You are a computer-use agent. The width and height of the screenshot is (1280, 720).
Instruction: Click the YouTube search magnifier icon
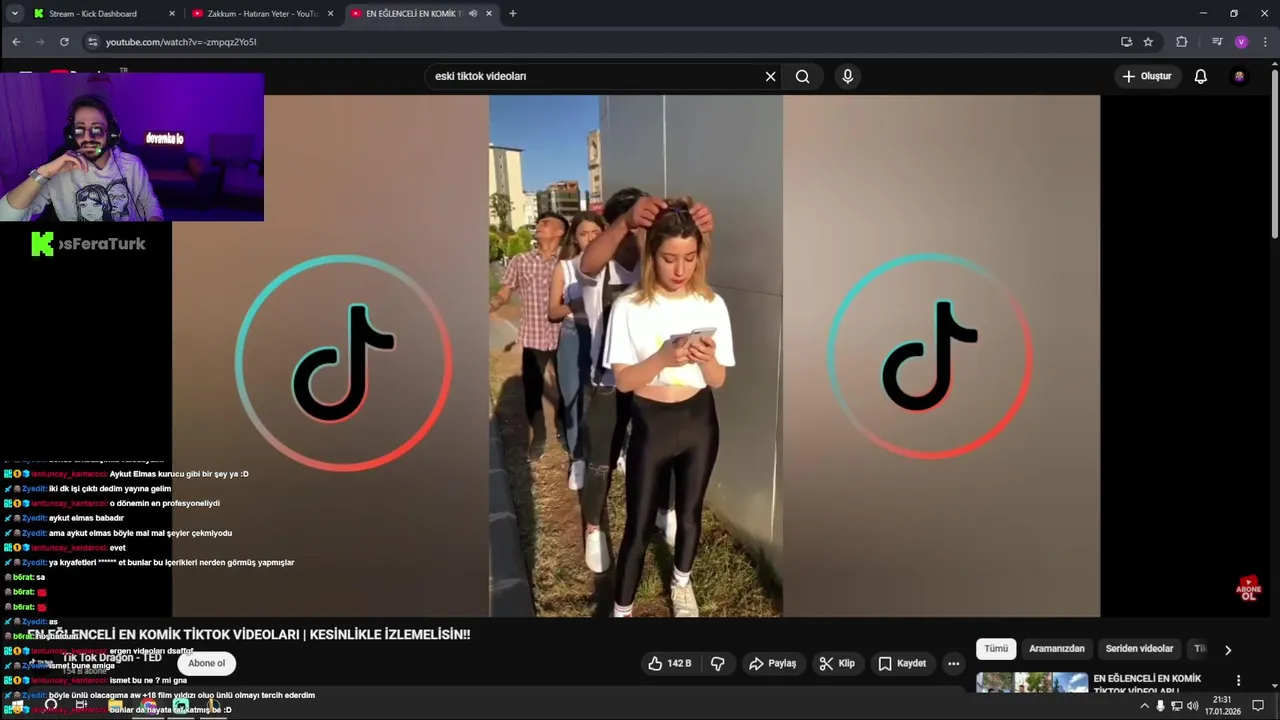tap(802, 76)
